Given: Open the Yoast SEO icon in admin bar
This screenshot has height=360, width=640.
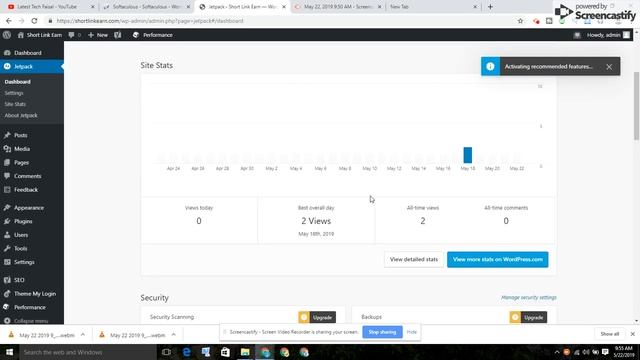Looking at the screenshot, I should tap(118, 35).
